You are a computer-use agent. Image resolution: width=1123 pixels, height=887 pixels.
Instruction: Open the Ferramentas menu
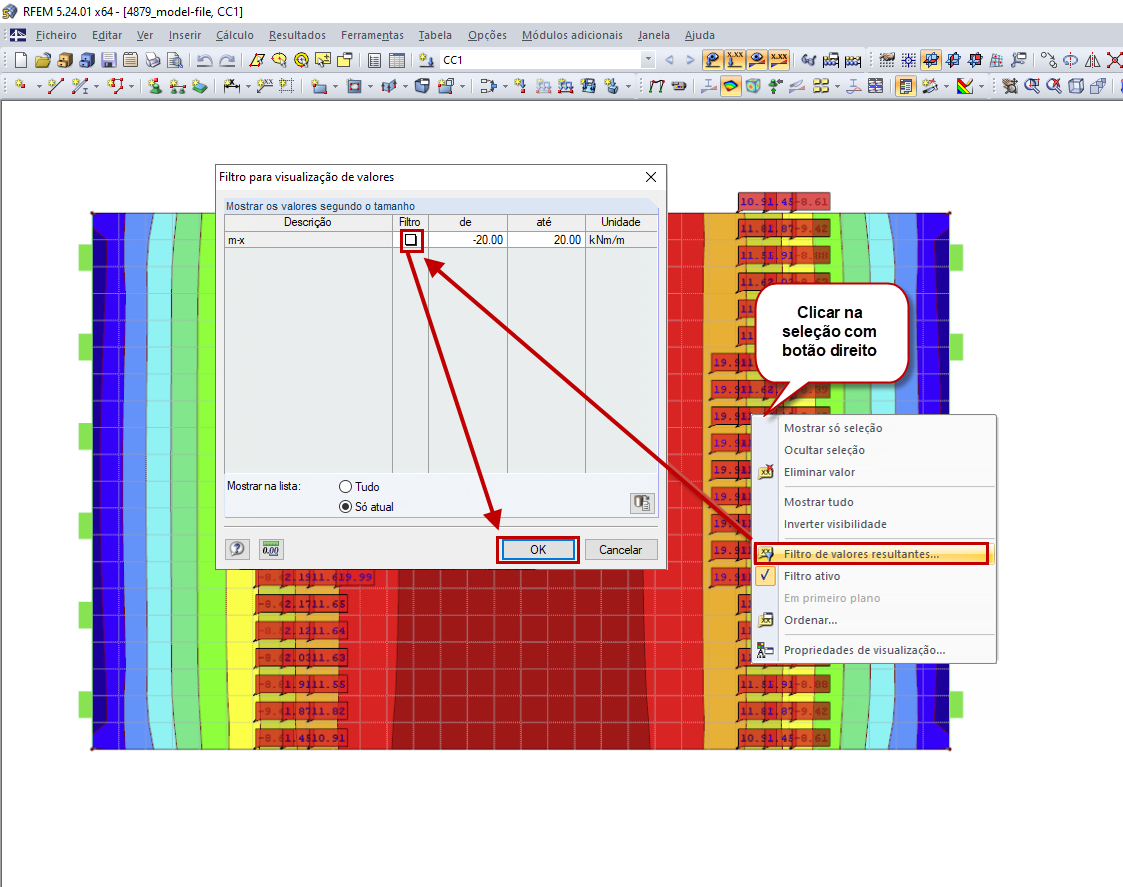(x=372, y=35)
